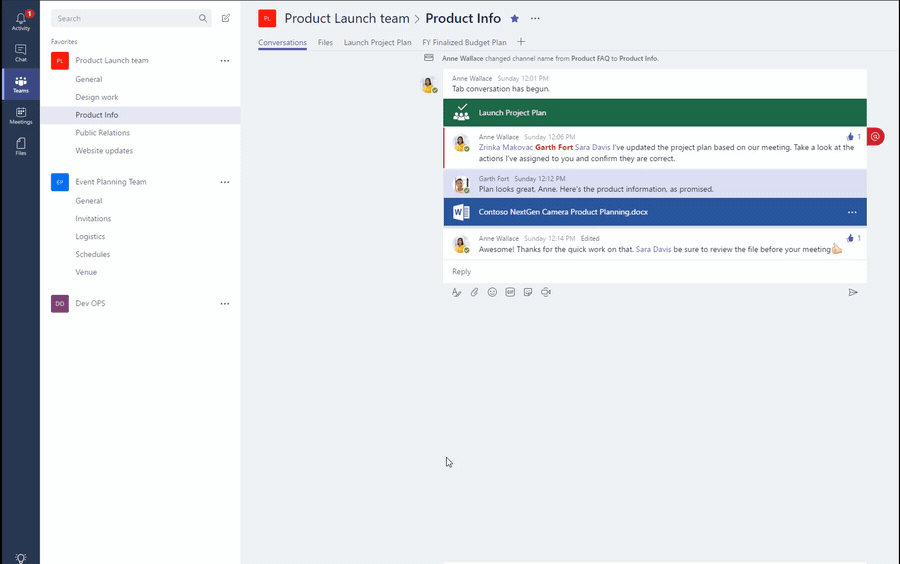
Task: Open the FY Finalized Budget Plan tab
Action: 464,42
